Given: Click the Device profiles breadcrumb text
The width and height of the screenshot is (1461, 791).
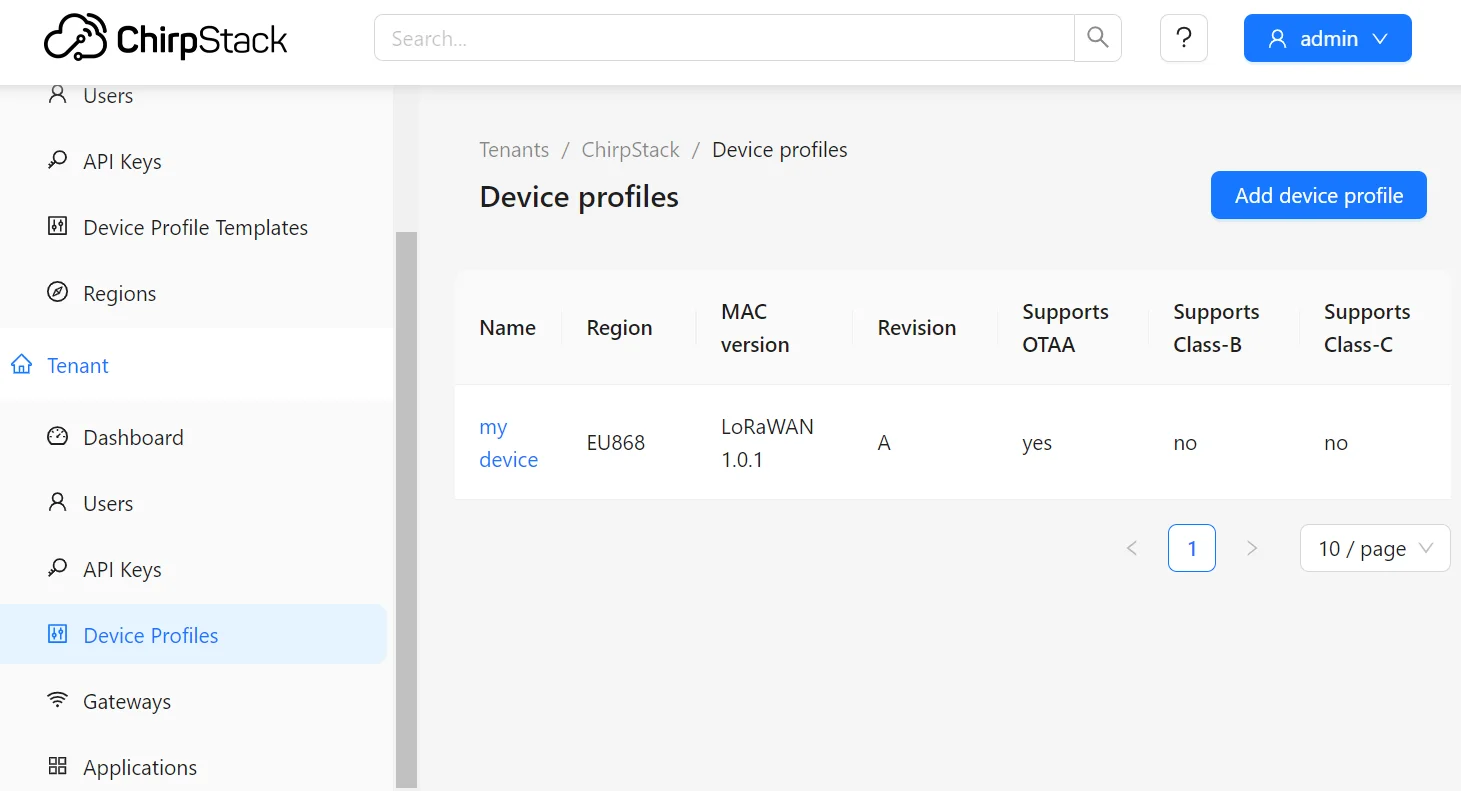Looking at the screenshot, I should pyautogui.click(x=780, y=150).
